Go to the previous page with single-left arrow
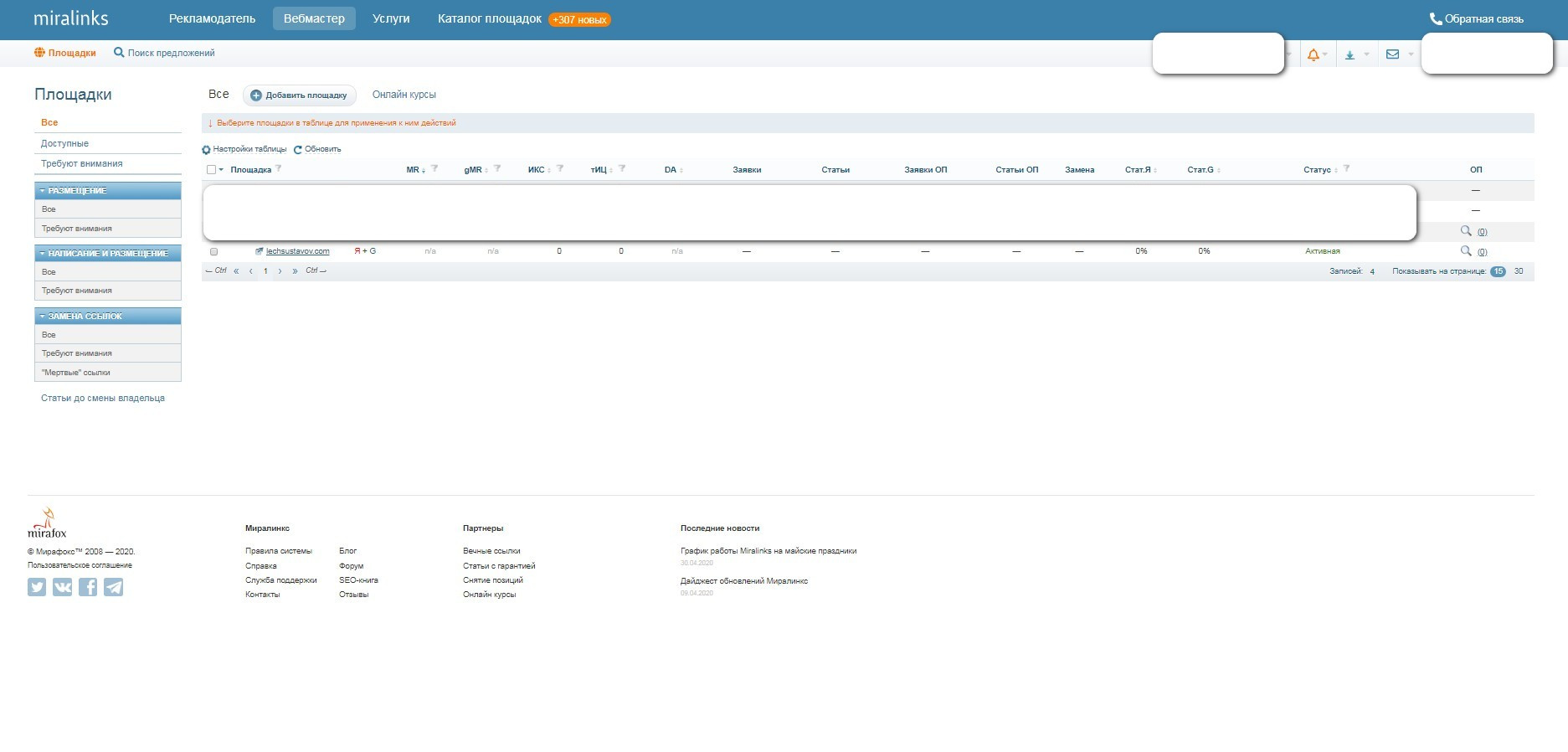The height and width of the screenshot is (752, 1568). coord(251,271)
